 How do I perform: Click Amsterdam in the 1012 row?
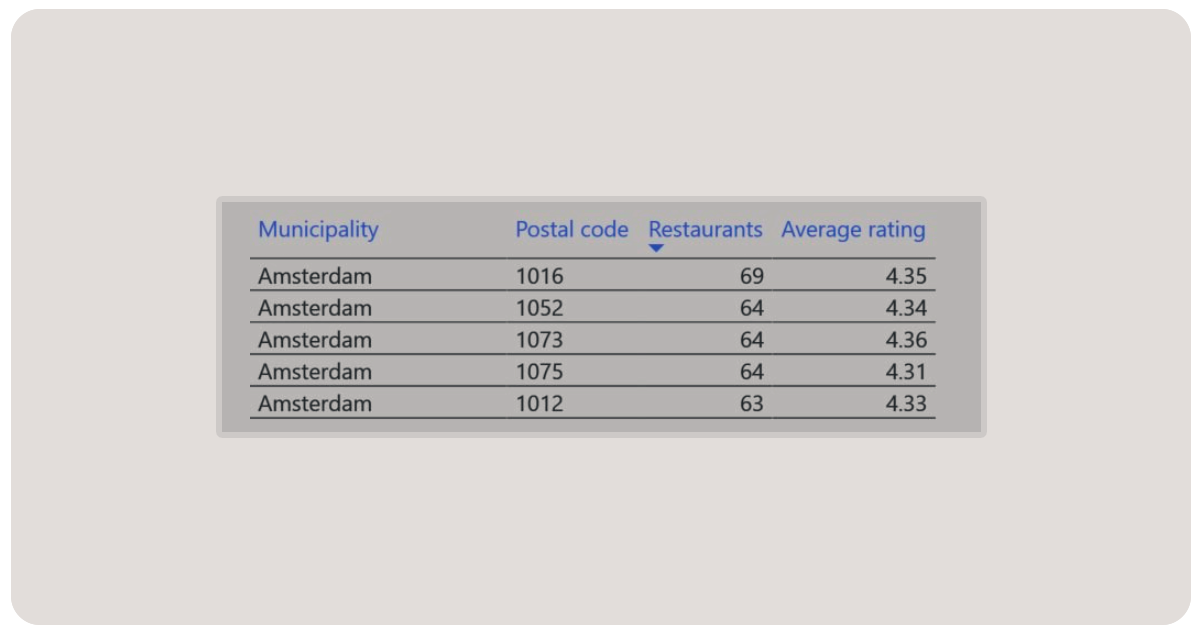click(x=315, y=404)
